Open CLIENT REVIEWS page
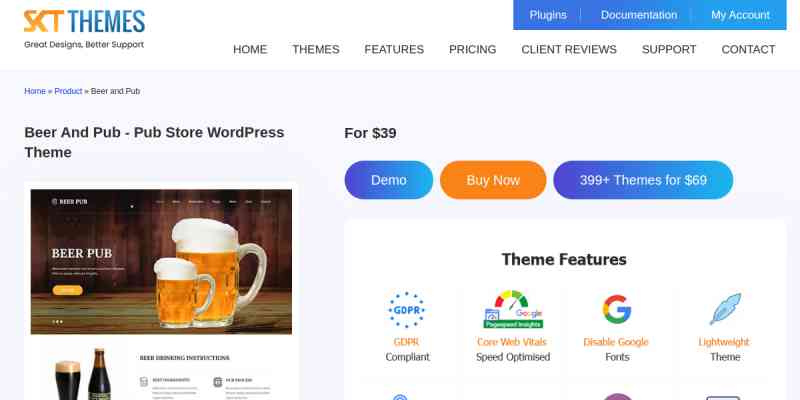Screen dimensions: 800x400 [x=569, y=49]
